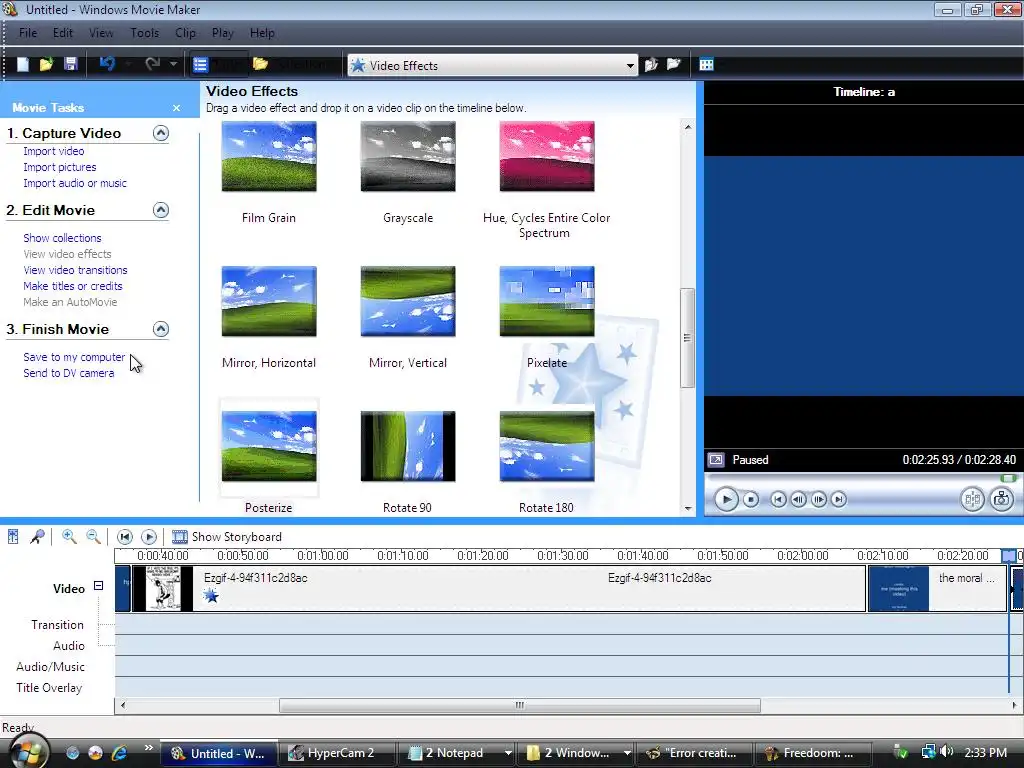Select the Posterize effect thumbnail

269,447
